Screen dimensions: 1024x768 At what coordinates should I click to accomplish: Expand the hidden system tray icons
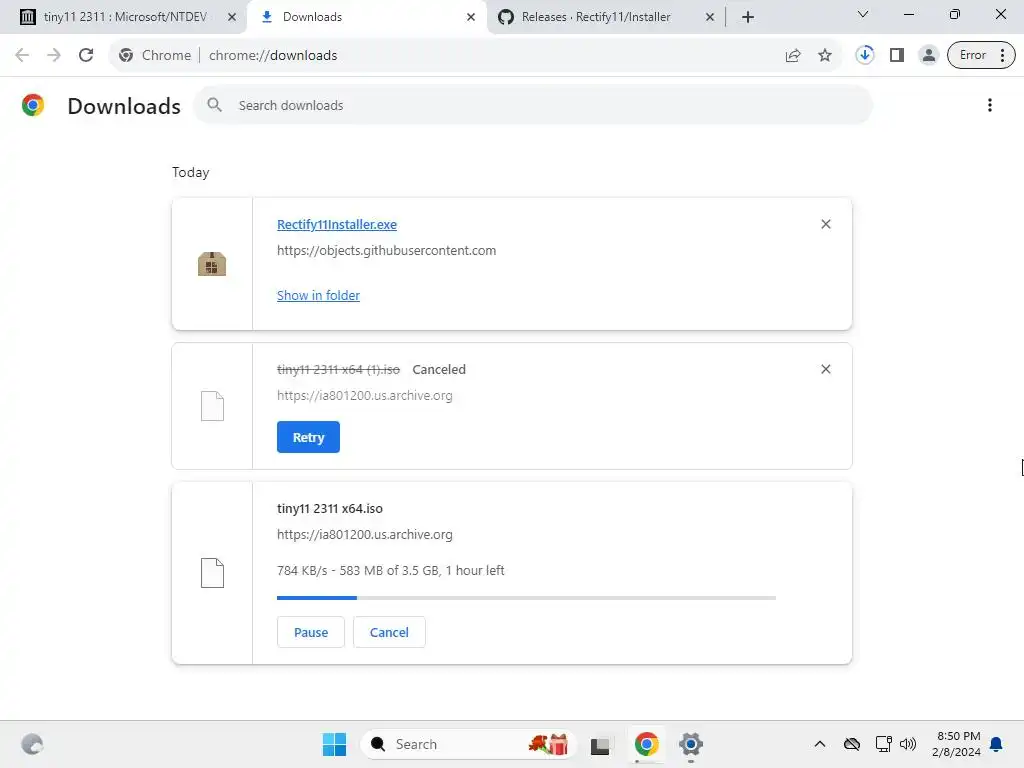point(820,744)
